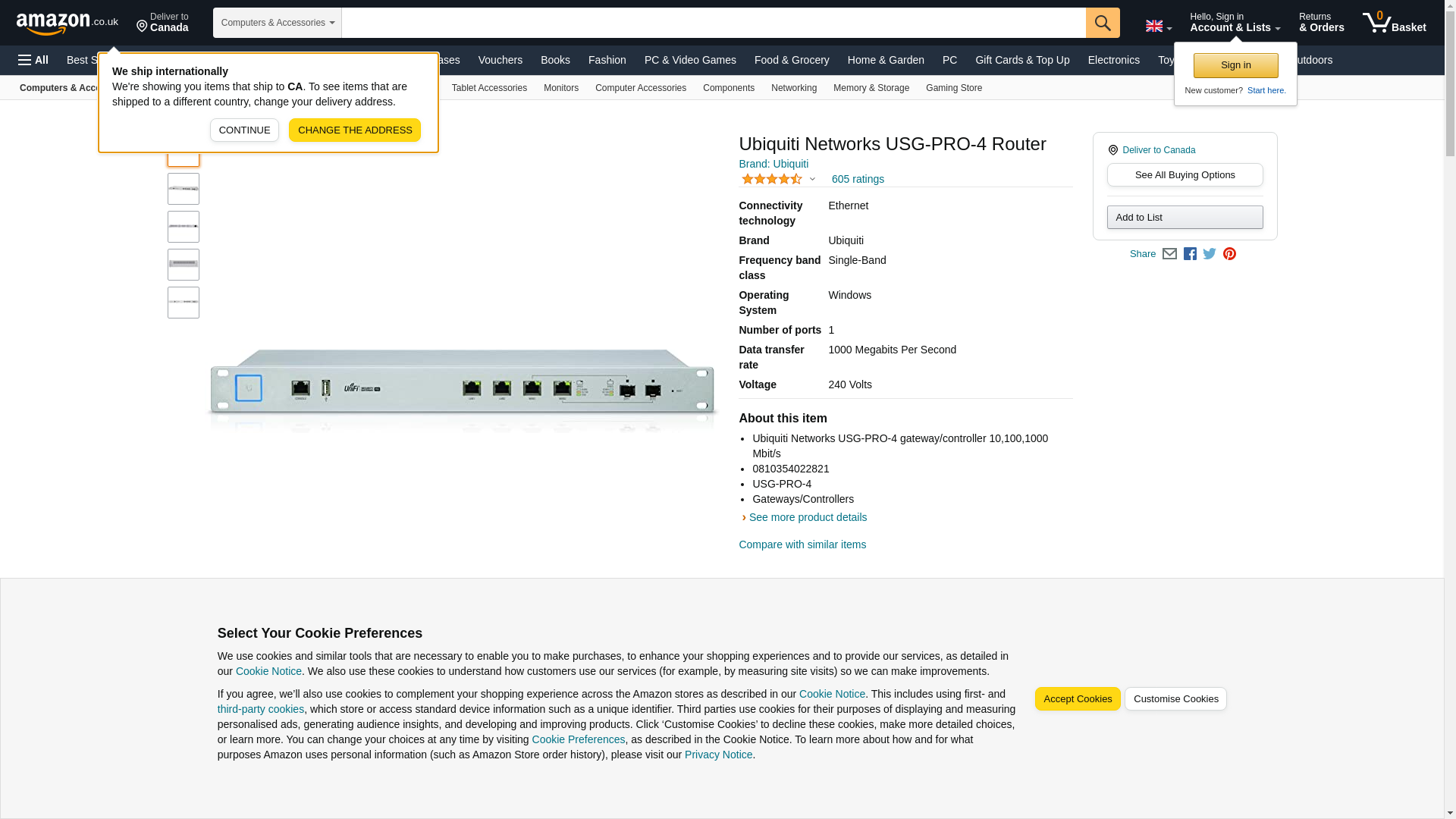This screenshot has height=819, width=1456.
Task: Expand the star rating breakdown arrow
Action: click(812, 180)
